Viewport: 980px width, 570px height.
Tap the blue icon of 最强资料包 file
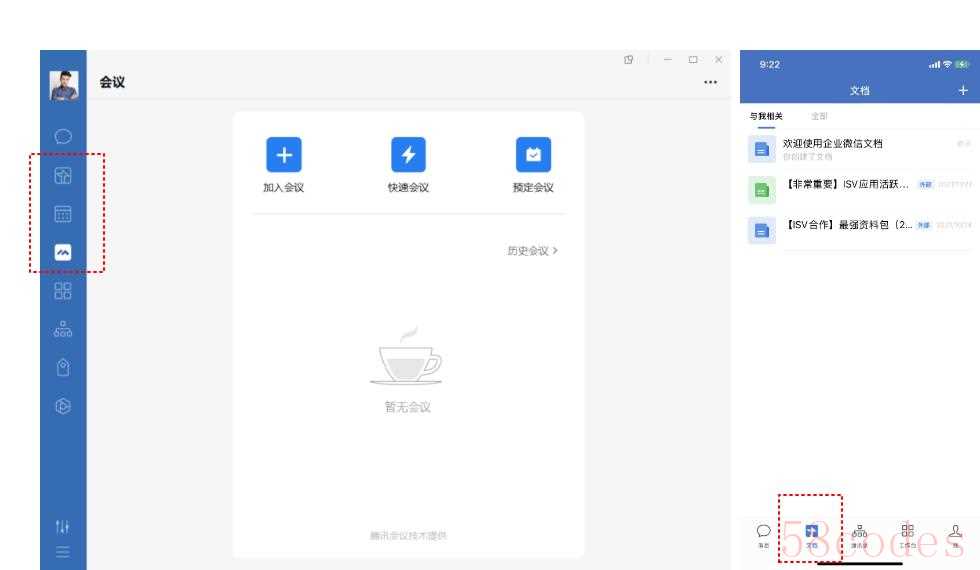[x=762, y=231]
